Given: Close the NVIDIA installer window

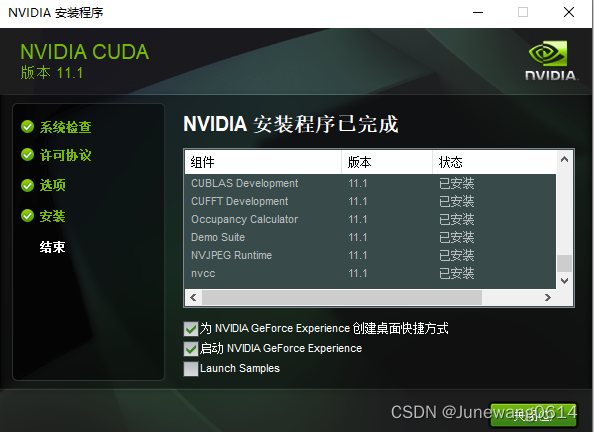Looking at the screenshot, I should coord(569,13).
